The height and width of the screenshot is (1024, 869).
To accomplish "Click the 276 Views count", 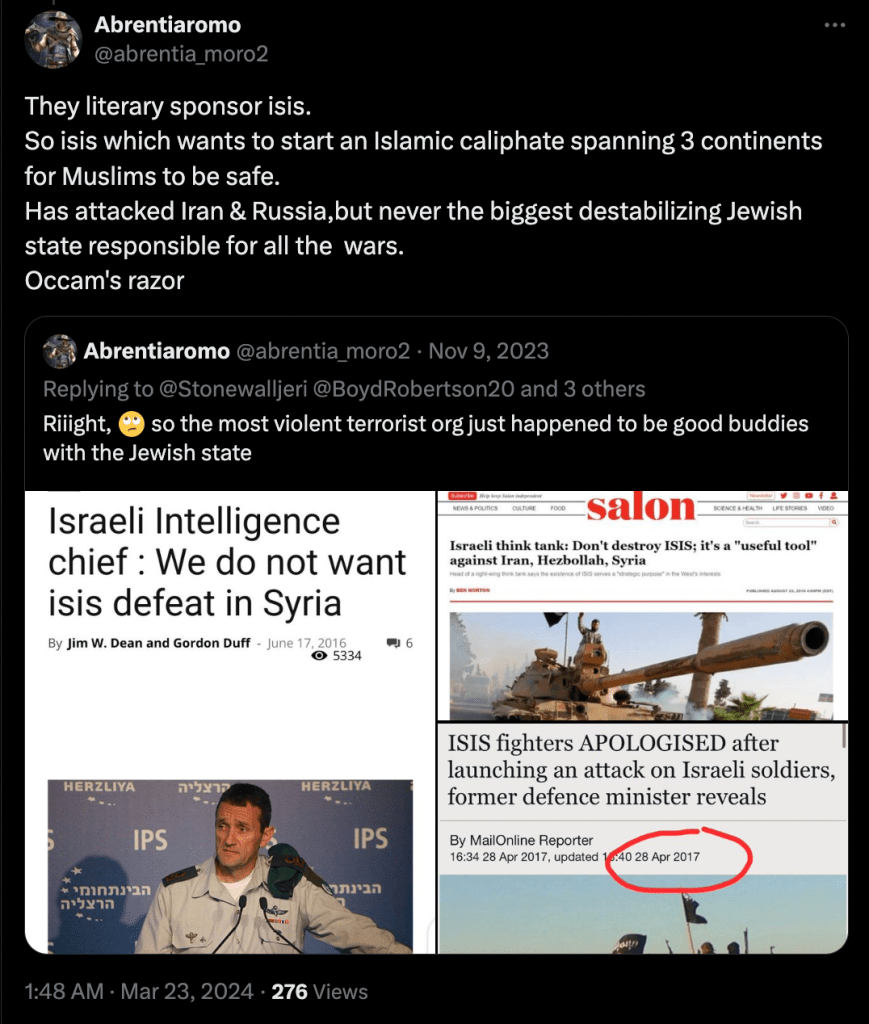I will pyautogui.click(x=319, y=991).
